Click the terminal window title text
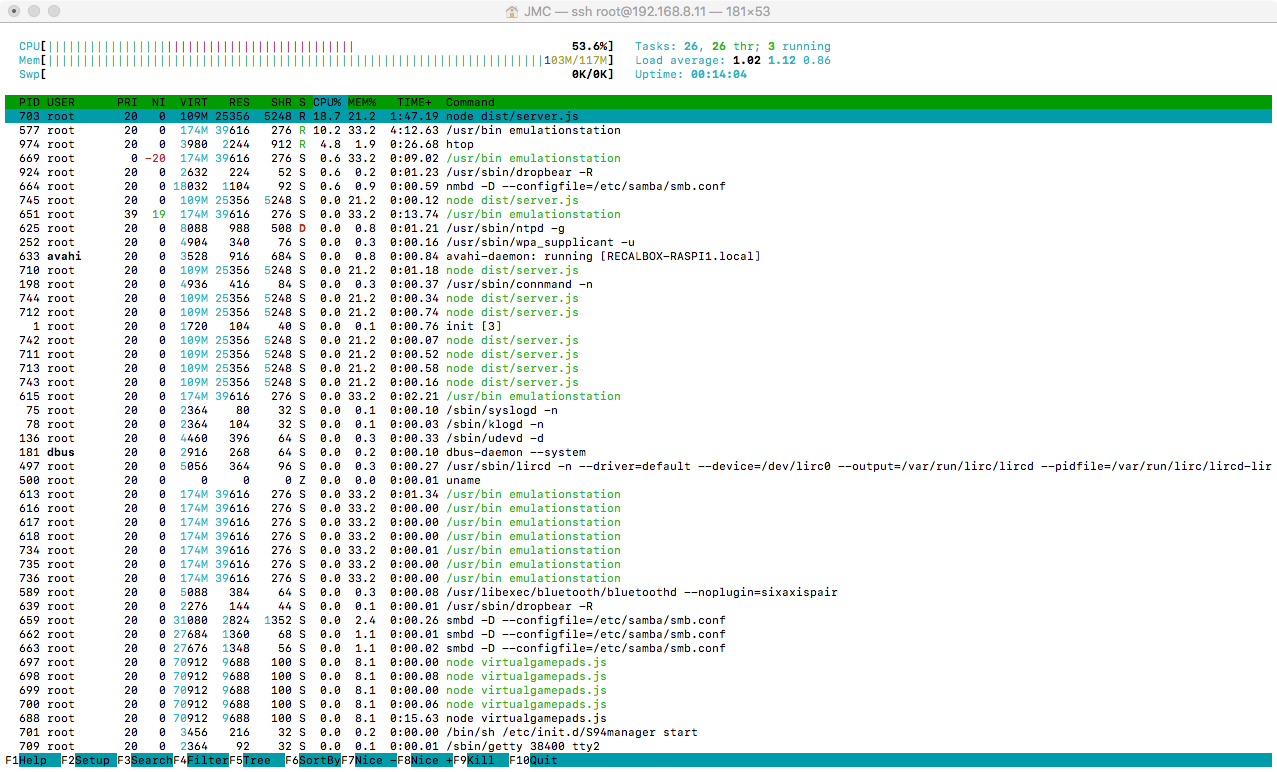The image size is (1277, 772). pyautogui.click(x=647, y=11)
